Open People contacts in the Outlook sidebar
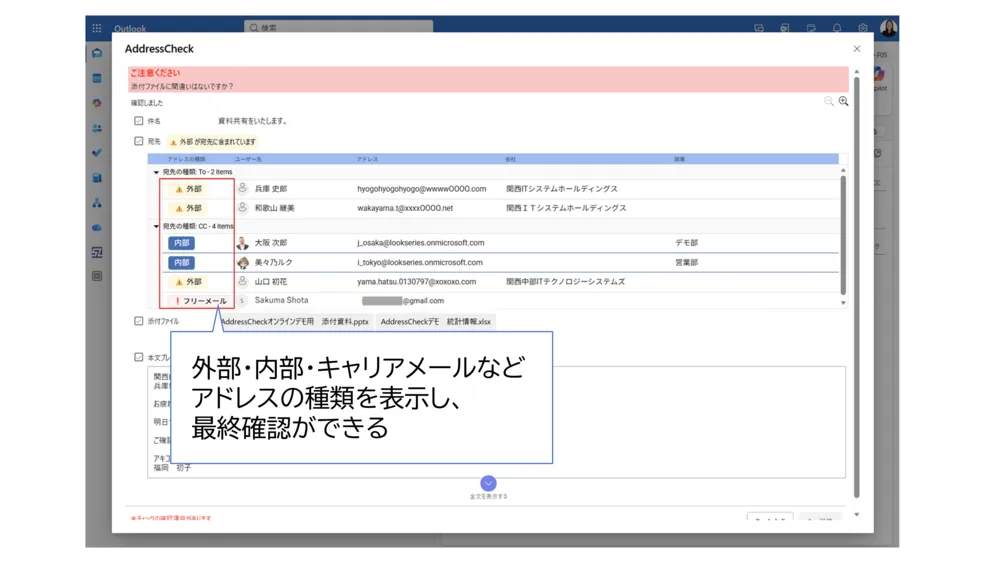The width and height of the screenshot is (1000, 563). coord(97,128)
